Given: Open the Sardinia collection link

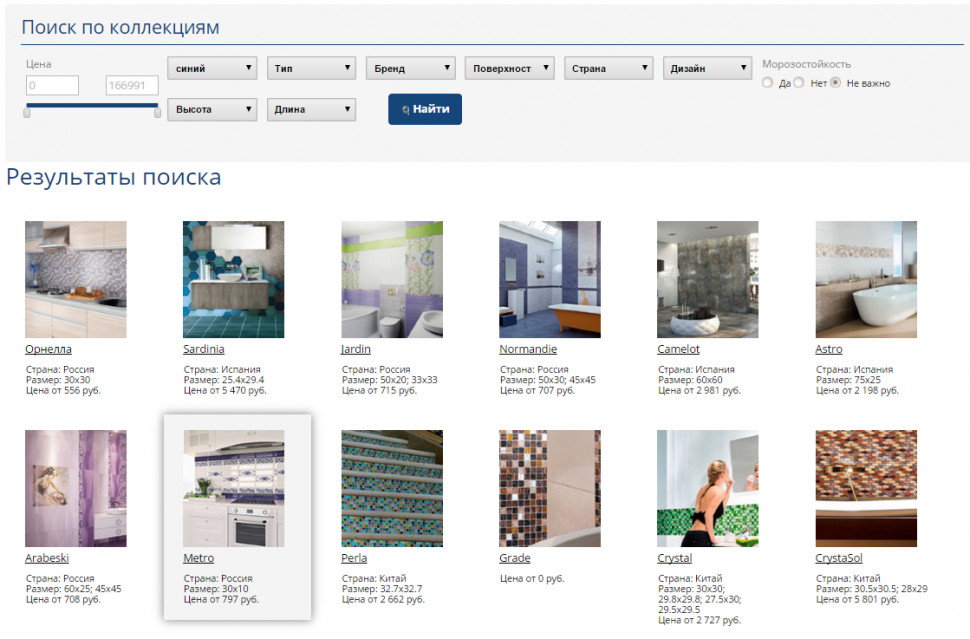Looking at the screenshot, I should (x=204, y=349).
